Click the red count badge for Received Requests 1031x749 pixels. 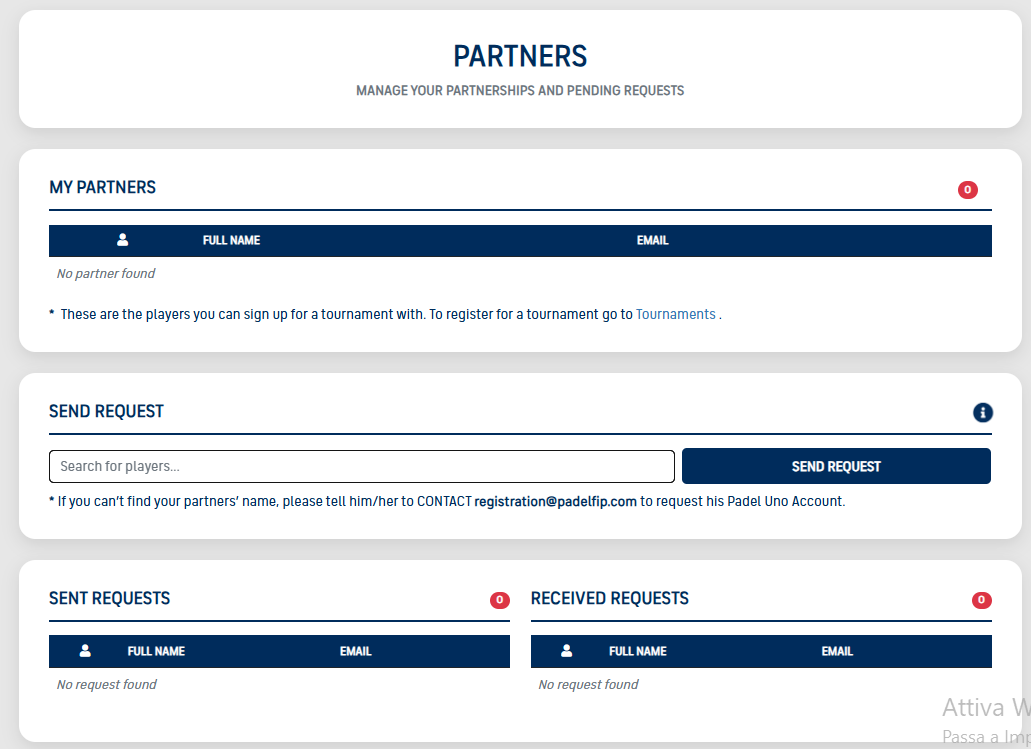(981, 600)
